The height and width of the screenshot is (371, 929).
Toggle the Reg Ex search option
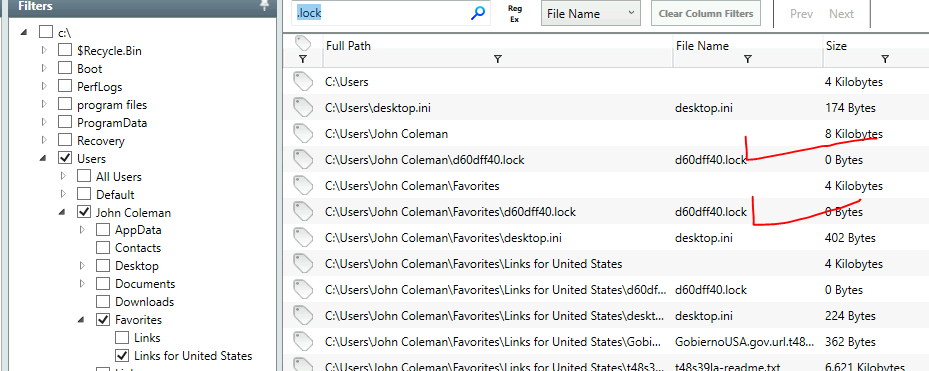tap(514, 14)
